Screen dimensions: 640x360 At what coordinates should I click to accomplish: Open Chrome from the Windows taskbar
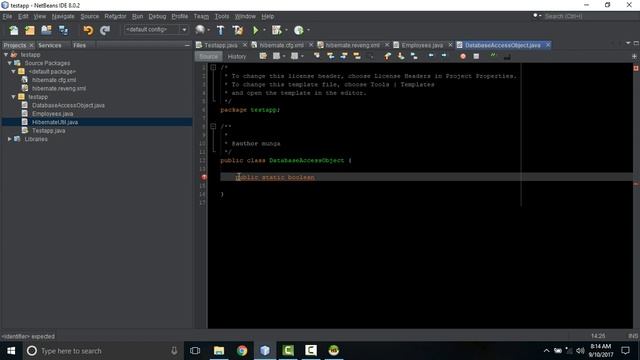242,351
